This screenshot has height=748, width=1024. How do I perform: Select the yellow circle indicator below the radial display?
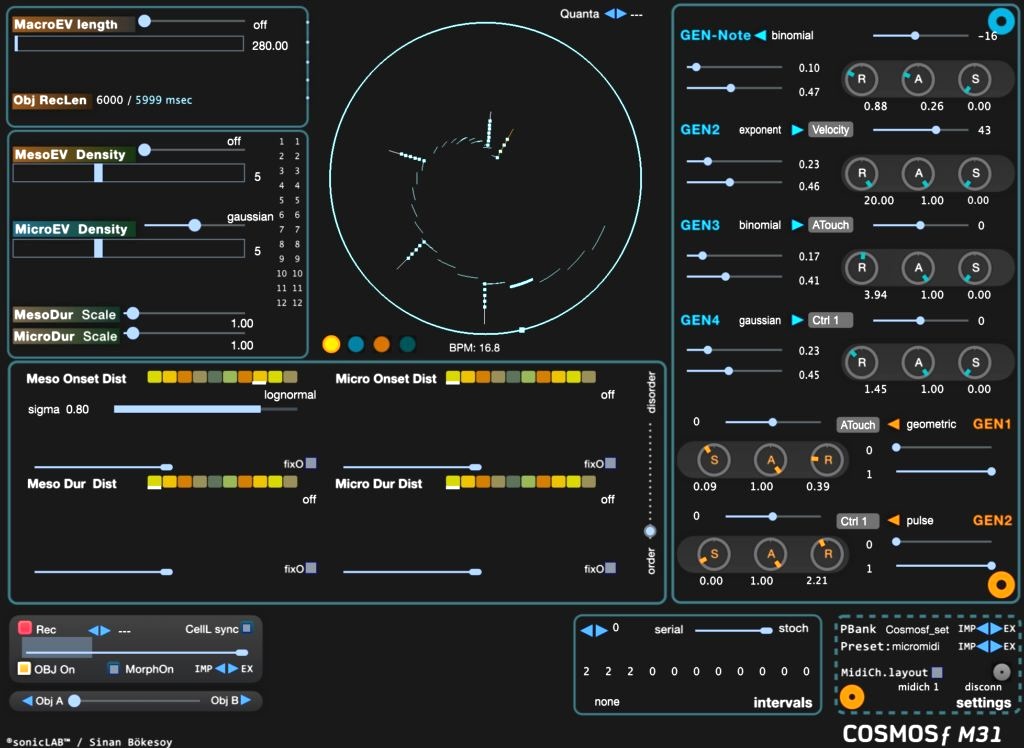click(x=331, y=344)
